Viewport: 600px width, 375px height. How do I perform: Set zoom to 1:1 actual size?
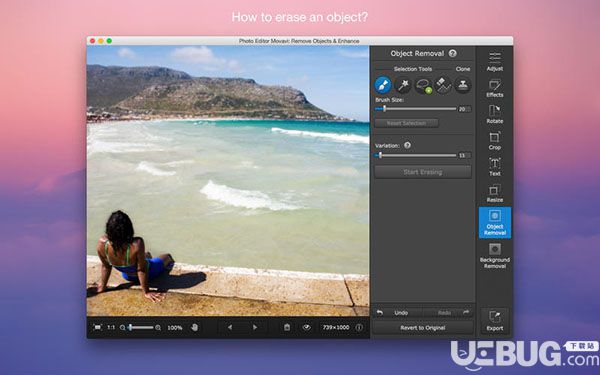(111, 328)
